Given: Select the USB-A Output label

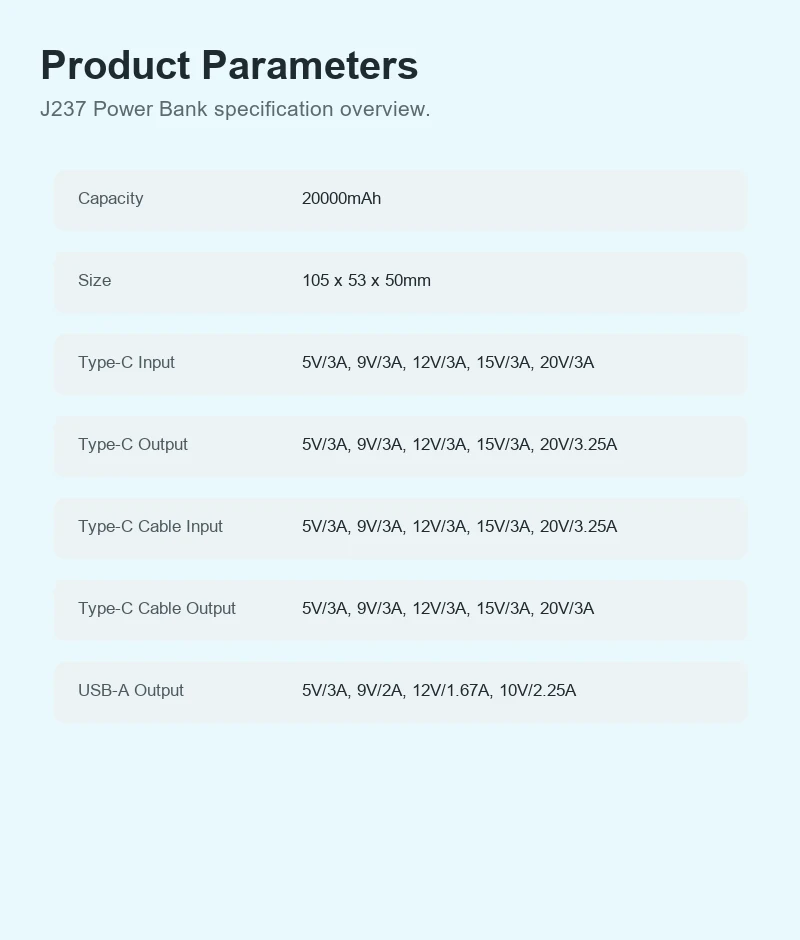Looking at the screenshot, I should [131, 691].
